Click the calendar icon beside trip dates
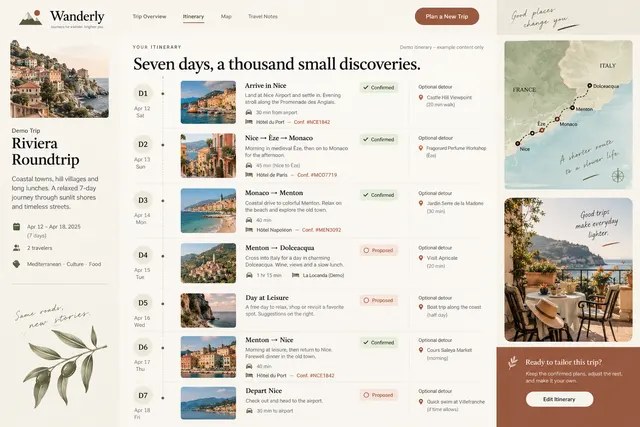 [x=16, y=227]
